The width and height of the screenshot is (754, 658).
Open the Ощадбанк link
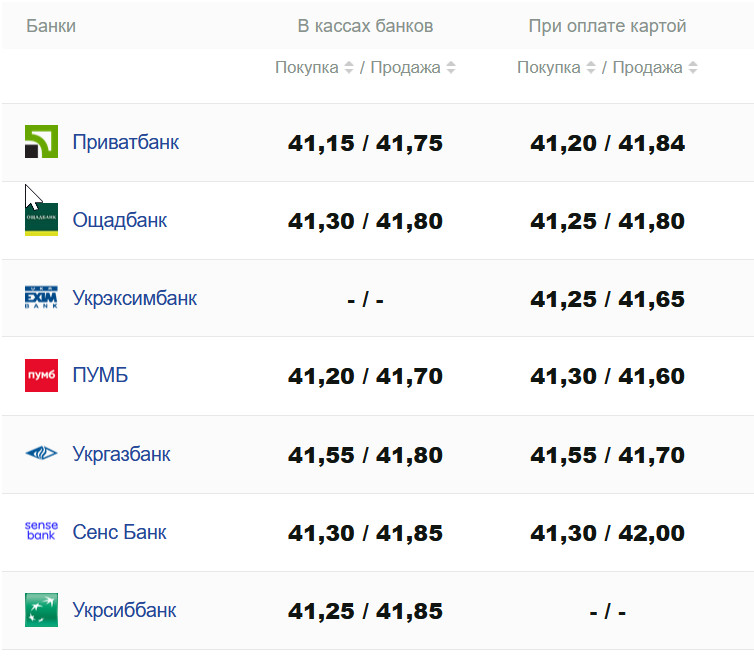[x=119, y=220]
